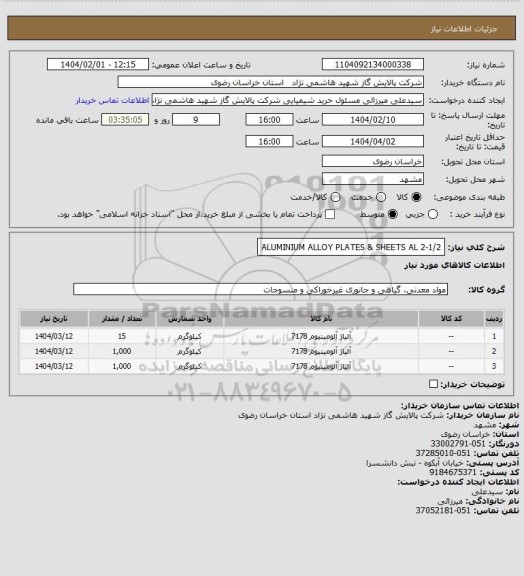Viewport: 524px width, 576px height.
Task: Click row number 3 in the table
Action: click(494, 366)
